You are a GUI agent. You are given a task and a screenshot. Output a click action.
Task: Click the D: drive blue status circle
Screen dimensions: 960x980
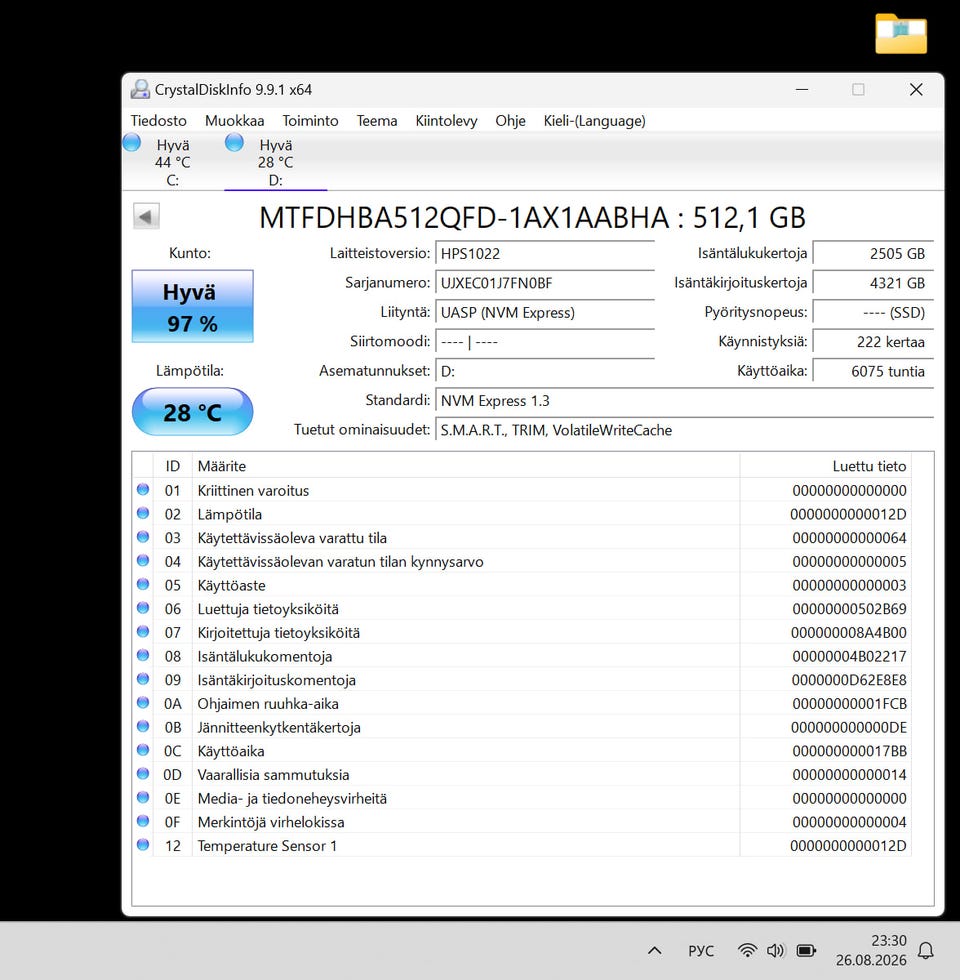click(234, 142)
